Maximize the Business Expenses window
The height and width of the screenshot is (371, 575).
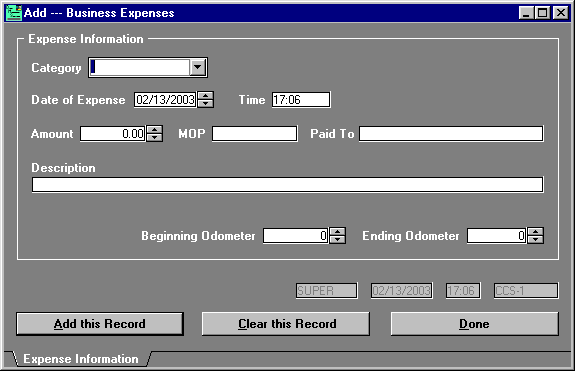[x=542, y=13]
